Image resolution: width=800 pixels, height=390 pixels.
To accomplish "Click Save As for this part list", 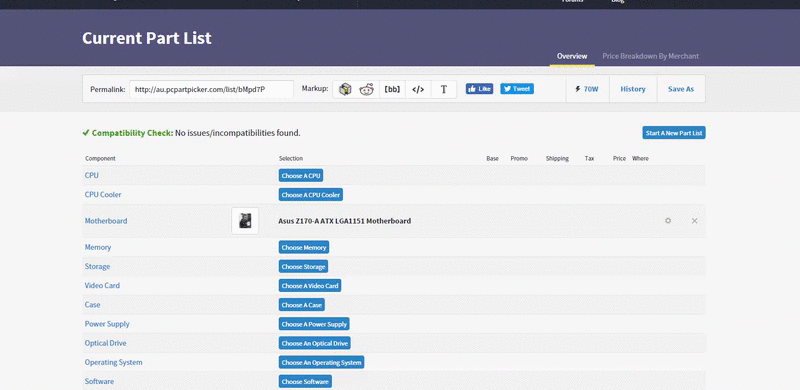I will point(681,89).
